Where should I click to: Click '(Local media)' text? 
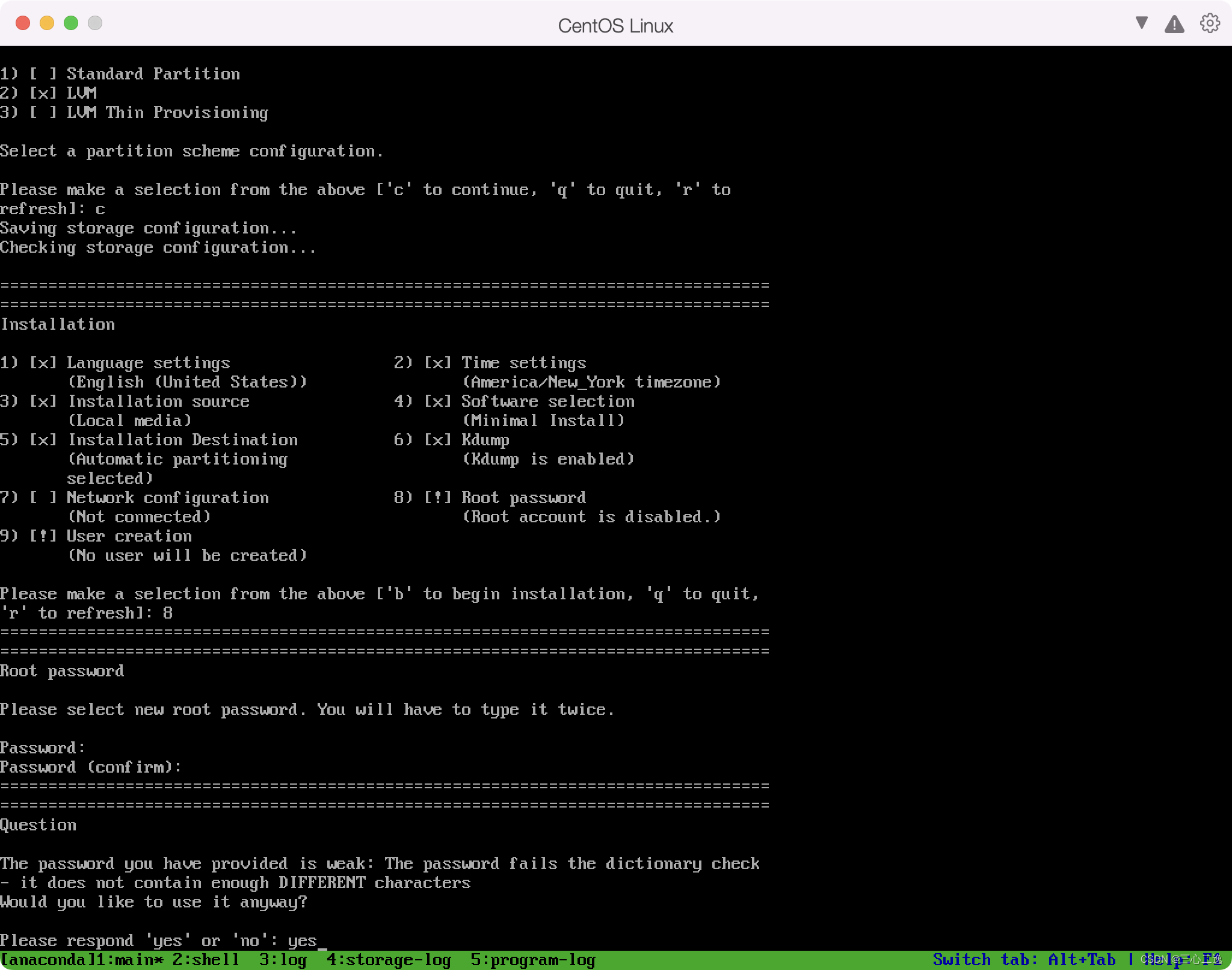(x=129, y=421)
